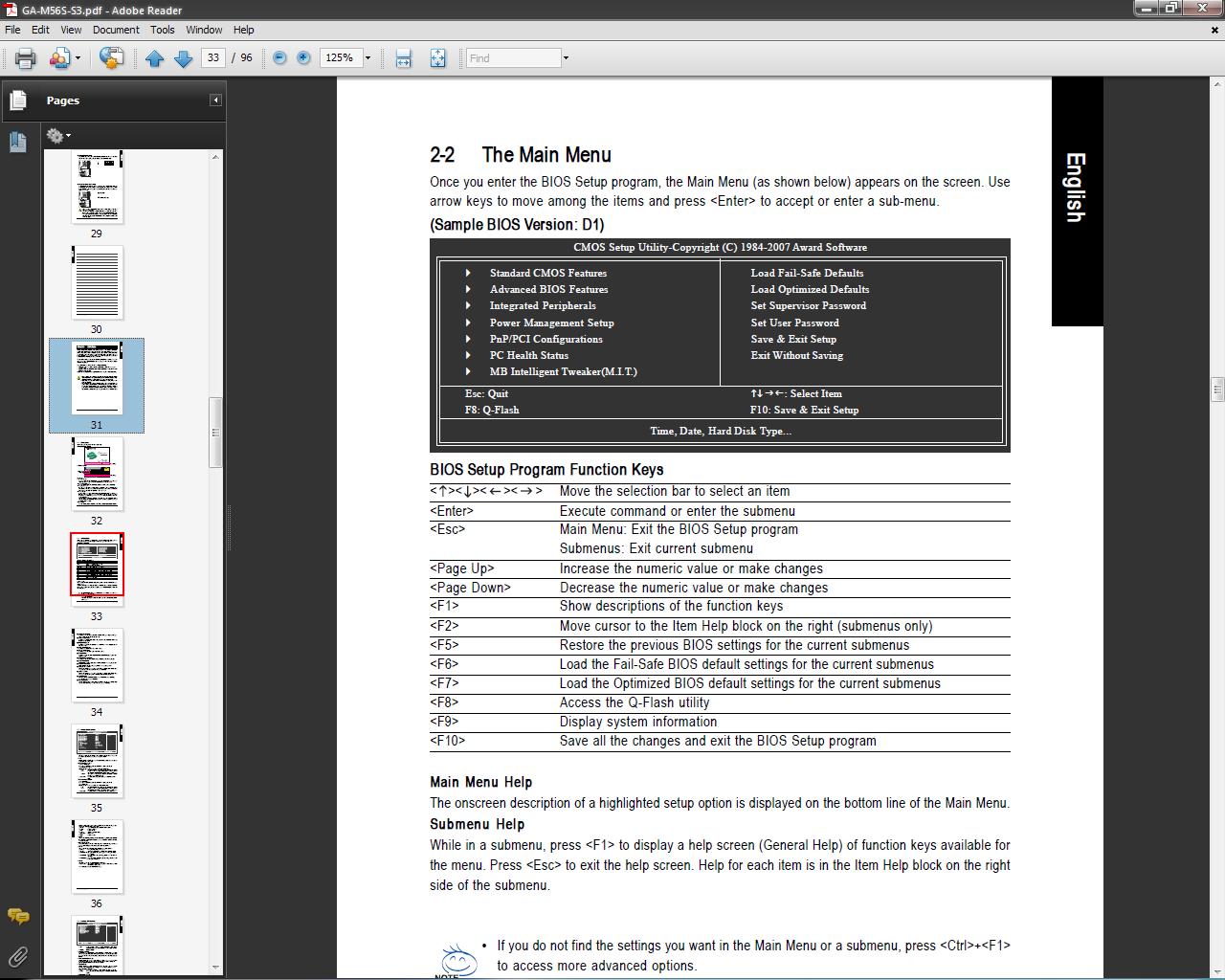Select page 32 thumbnail

[97, 475]
